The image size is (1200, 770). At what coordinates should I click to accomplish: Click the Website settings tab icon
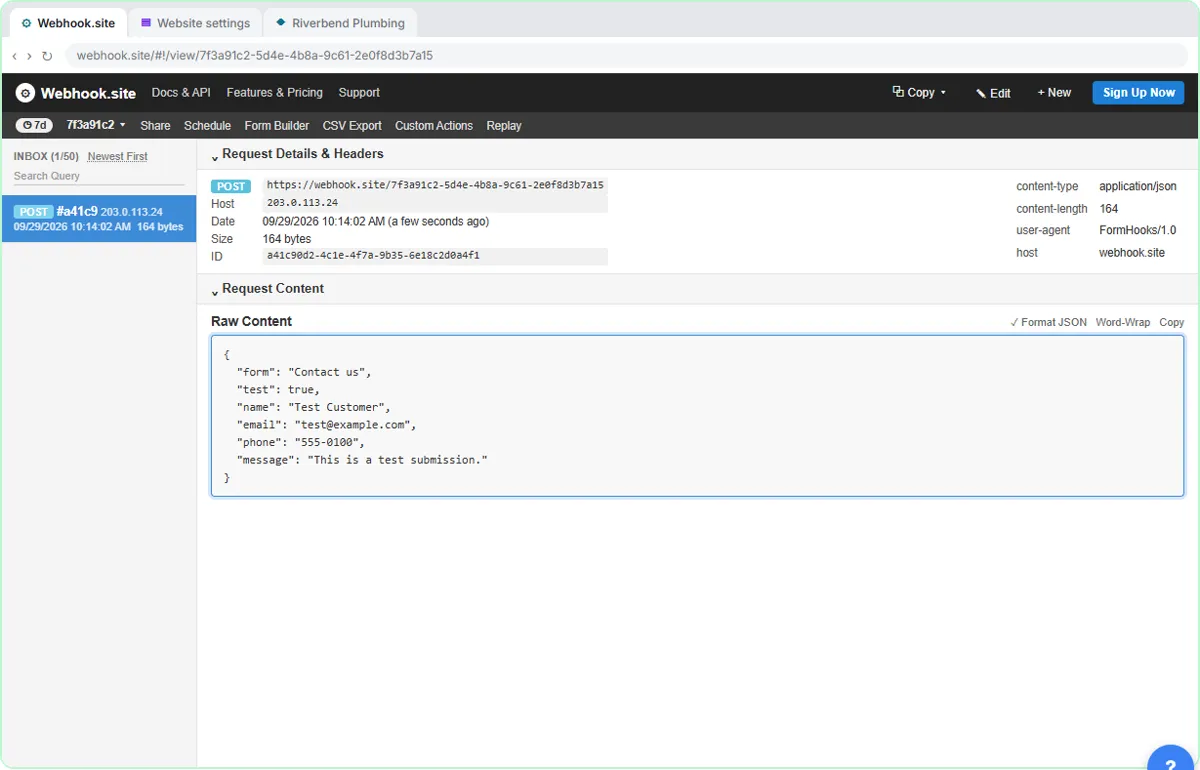(146, 23)
